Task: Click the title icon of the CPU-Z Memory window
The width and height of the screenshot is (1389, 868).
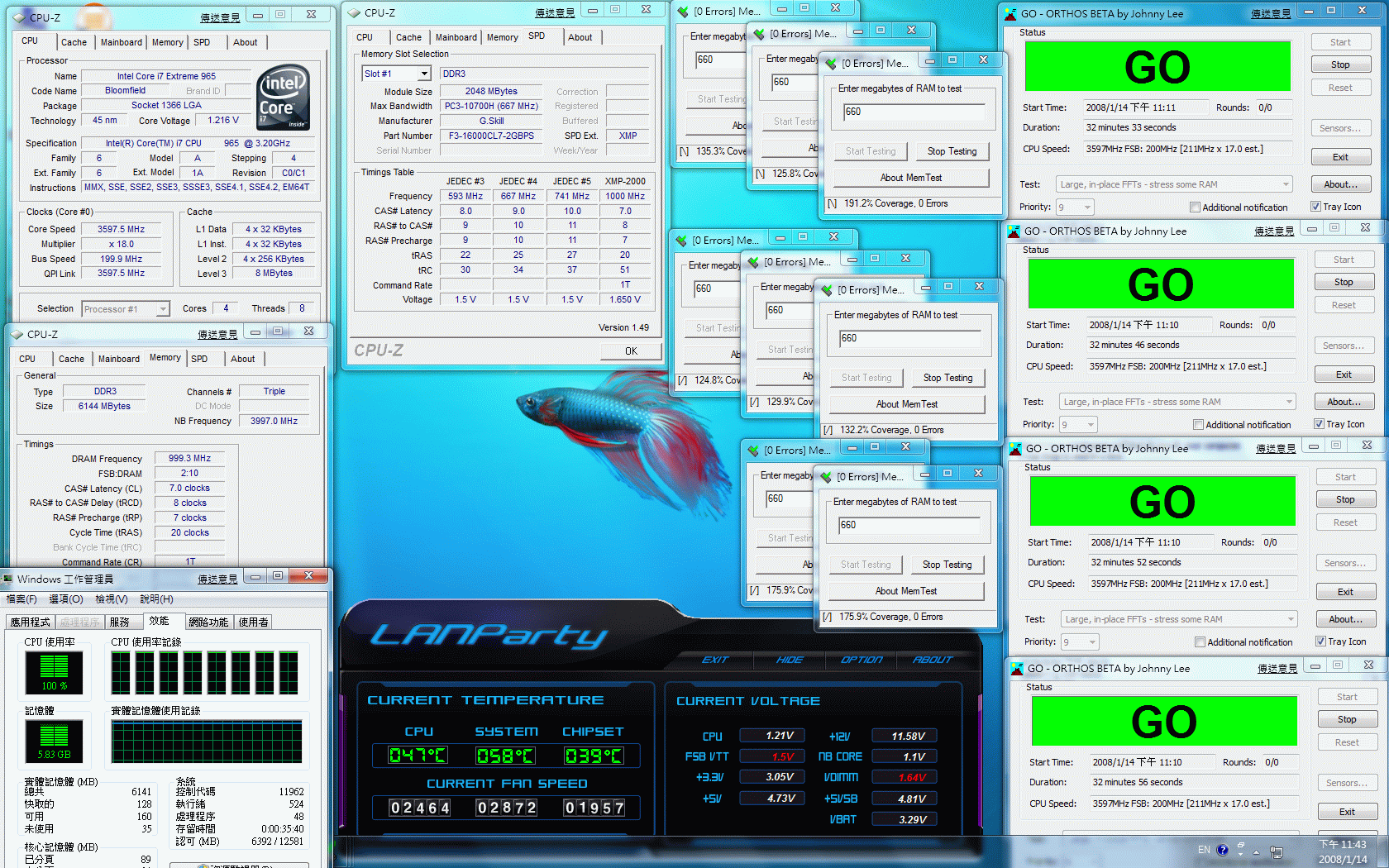Action: [17, 335]
